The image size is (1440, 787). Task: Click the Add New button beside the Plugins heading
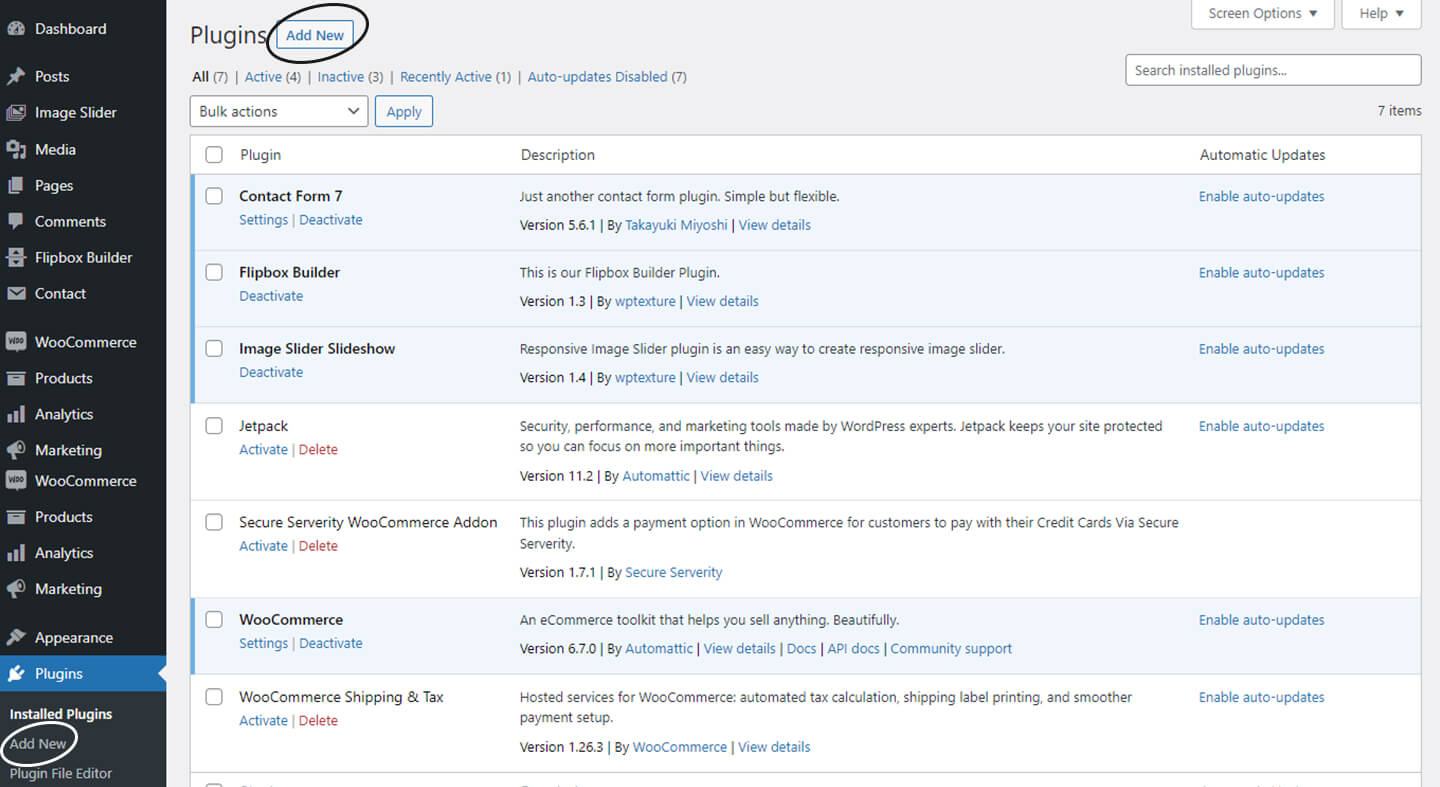(315, 35)
